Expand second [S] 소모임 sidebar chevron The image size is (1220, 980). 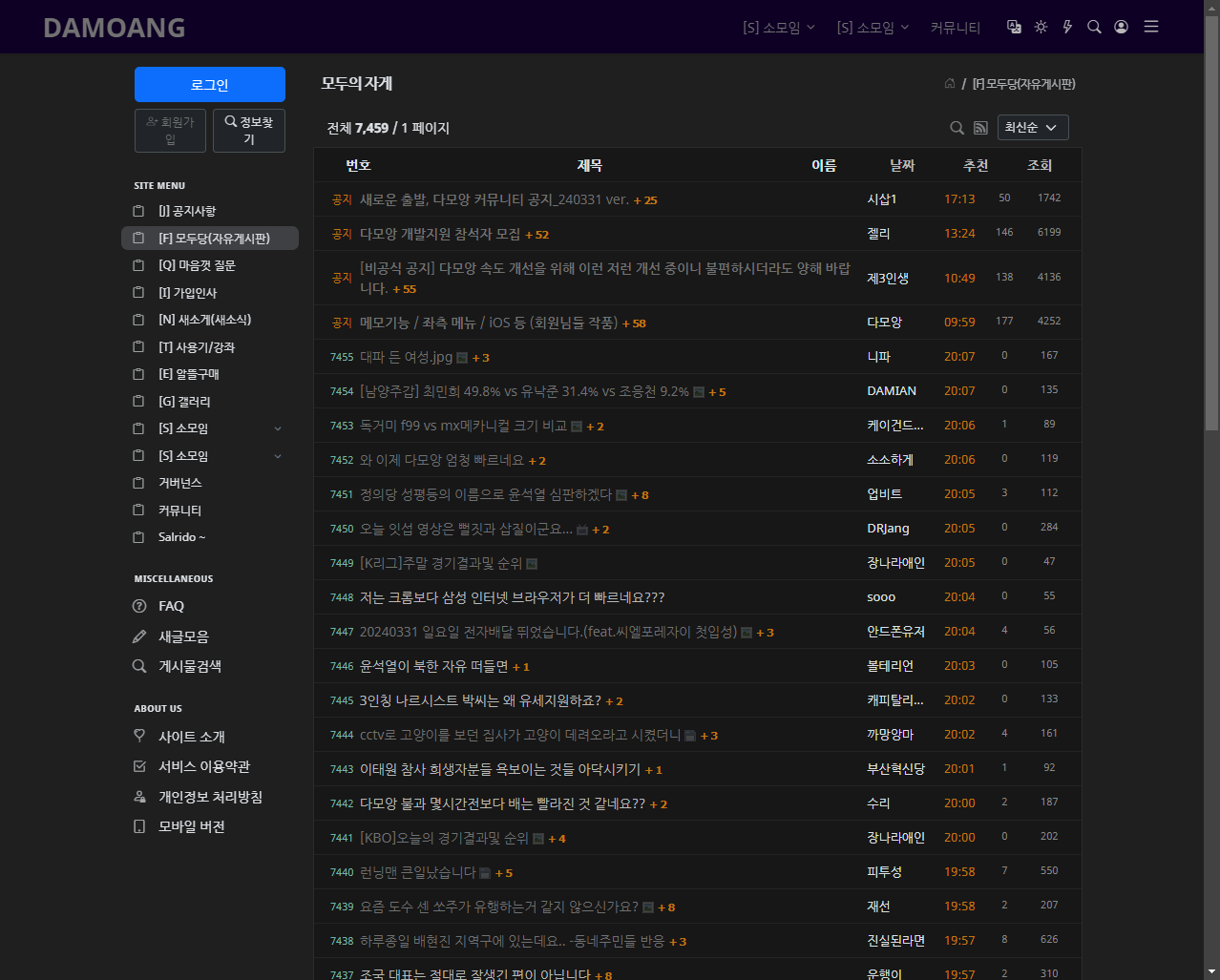point(278,456)
